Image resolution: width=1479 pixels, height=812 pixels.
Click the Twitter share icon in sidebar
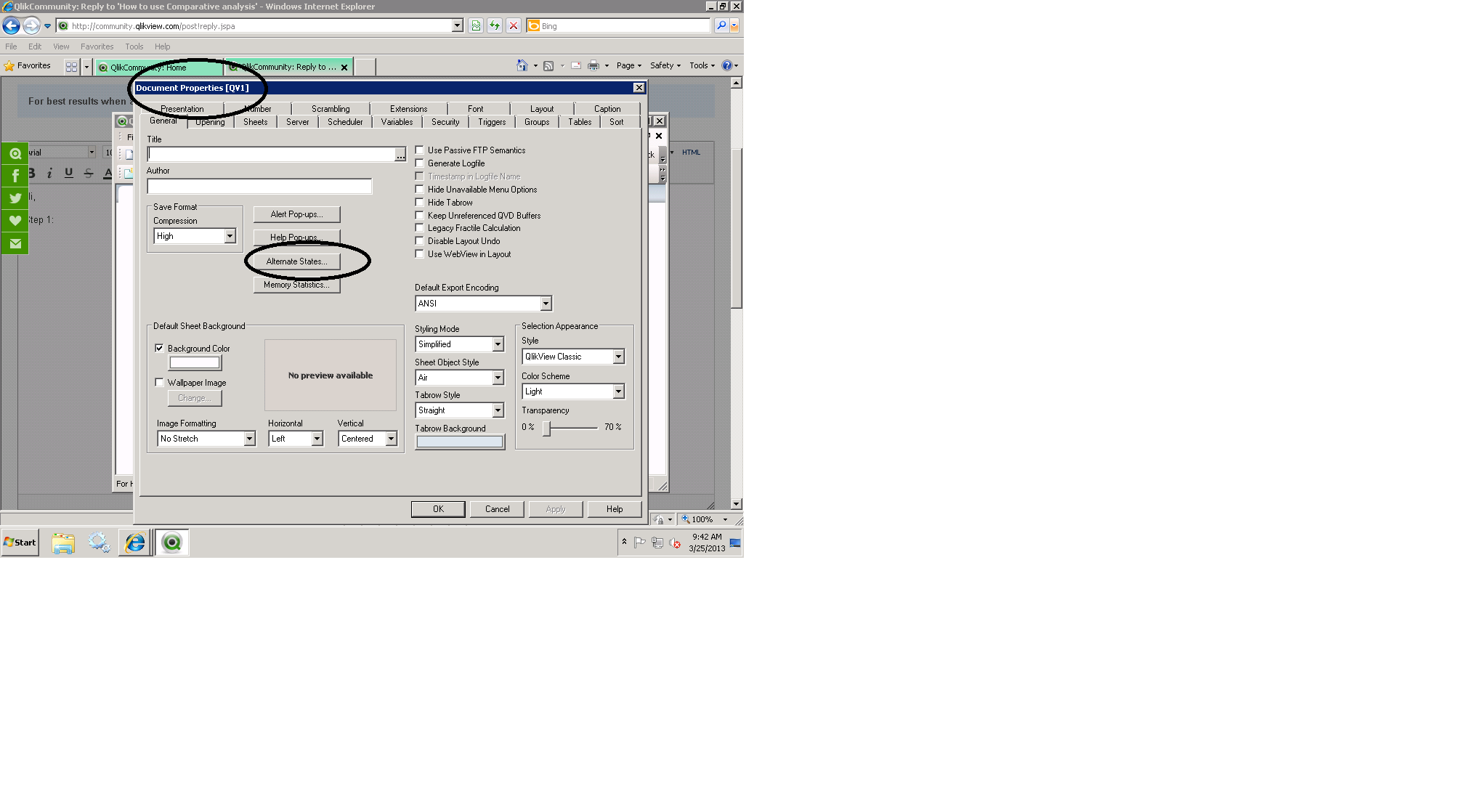tap(15, 198)
